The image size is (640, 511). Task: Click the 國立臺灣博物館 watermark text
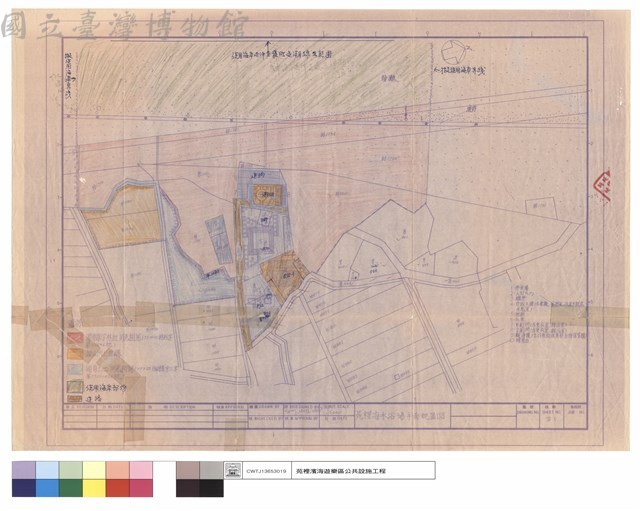(124, 25)
